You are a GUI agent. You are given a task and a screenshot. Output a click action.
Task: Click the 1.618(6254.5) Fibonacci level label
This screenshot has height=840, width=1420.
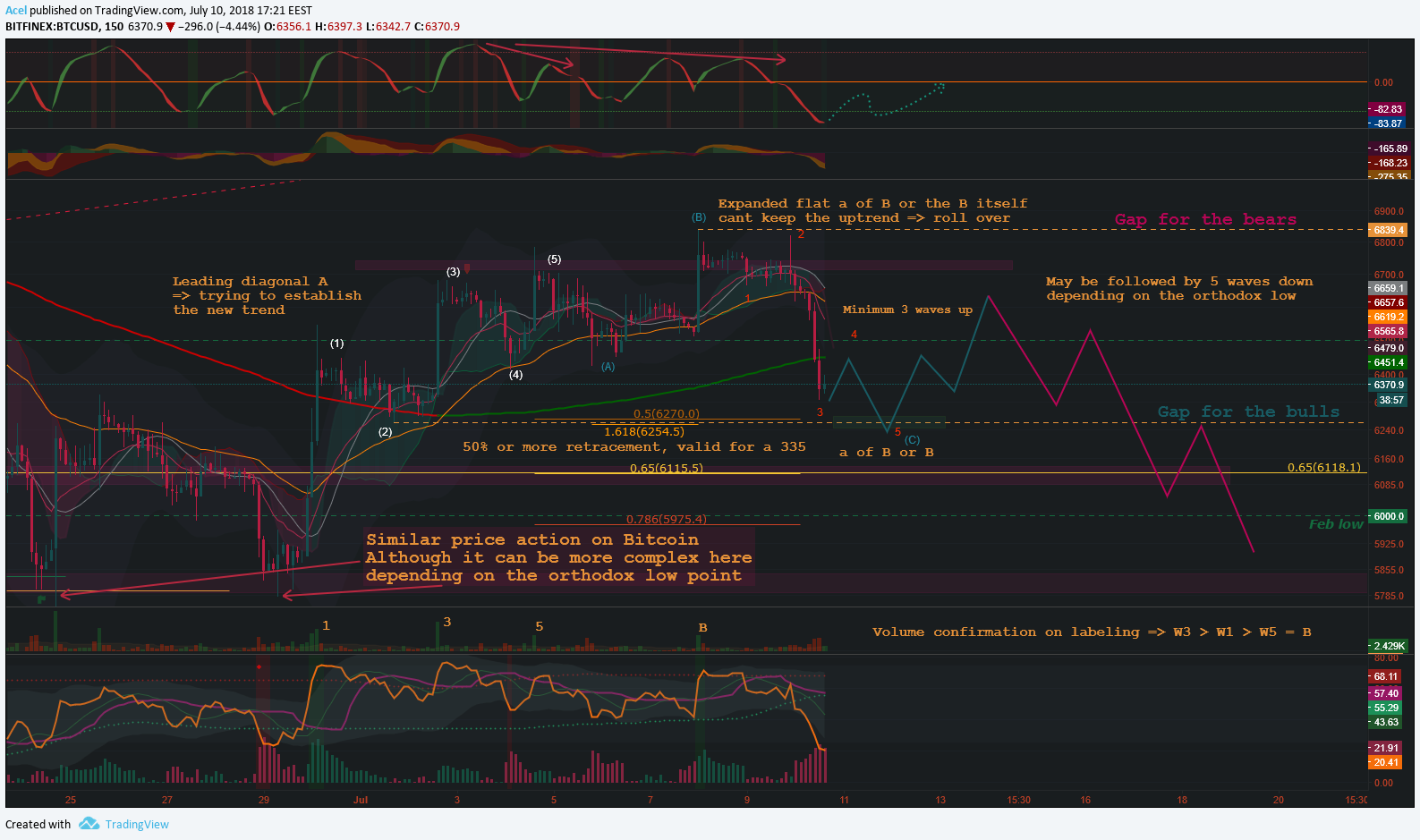644,431
